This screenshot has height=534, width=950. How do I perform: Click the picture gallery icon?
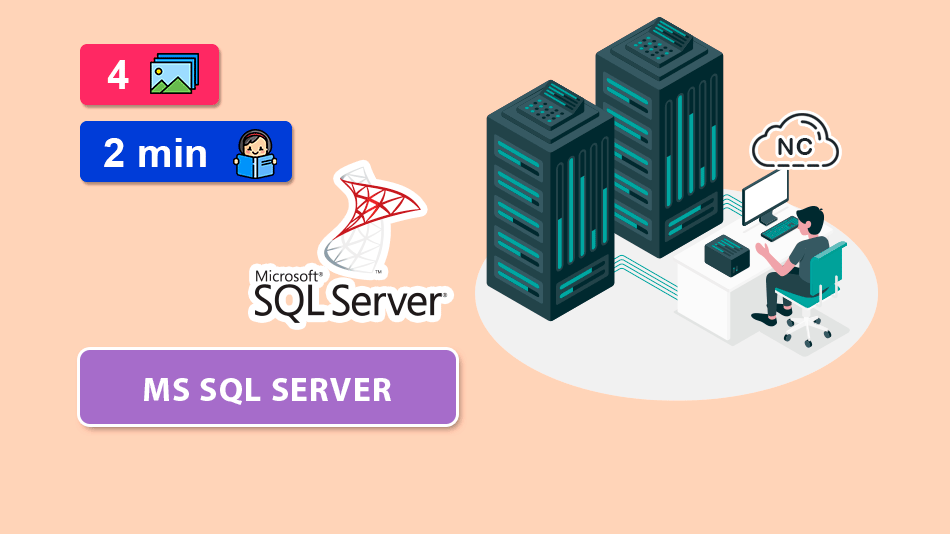click(174, 74)
